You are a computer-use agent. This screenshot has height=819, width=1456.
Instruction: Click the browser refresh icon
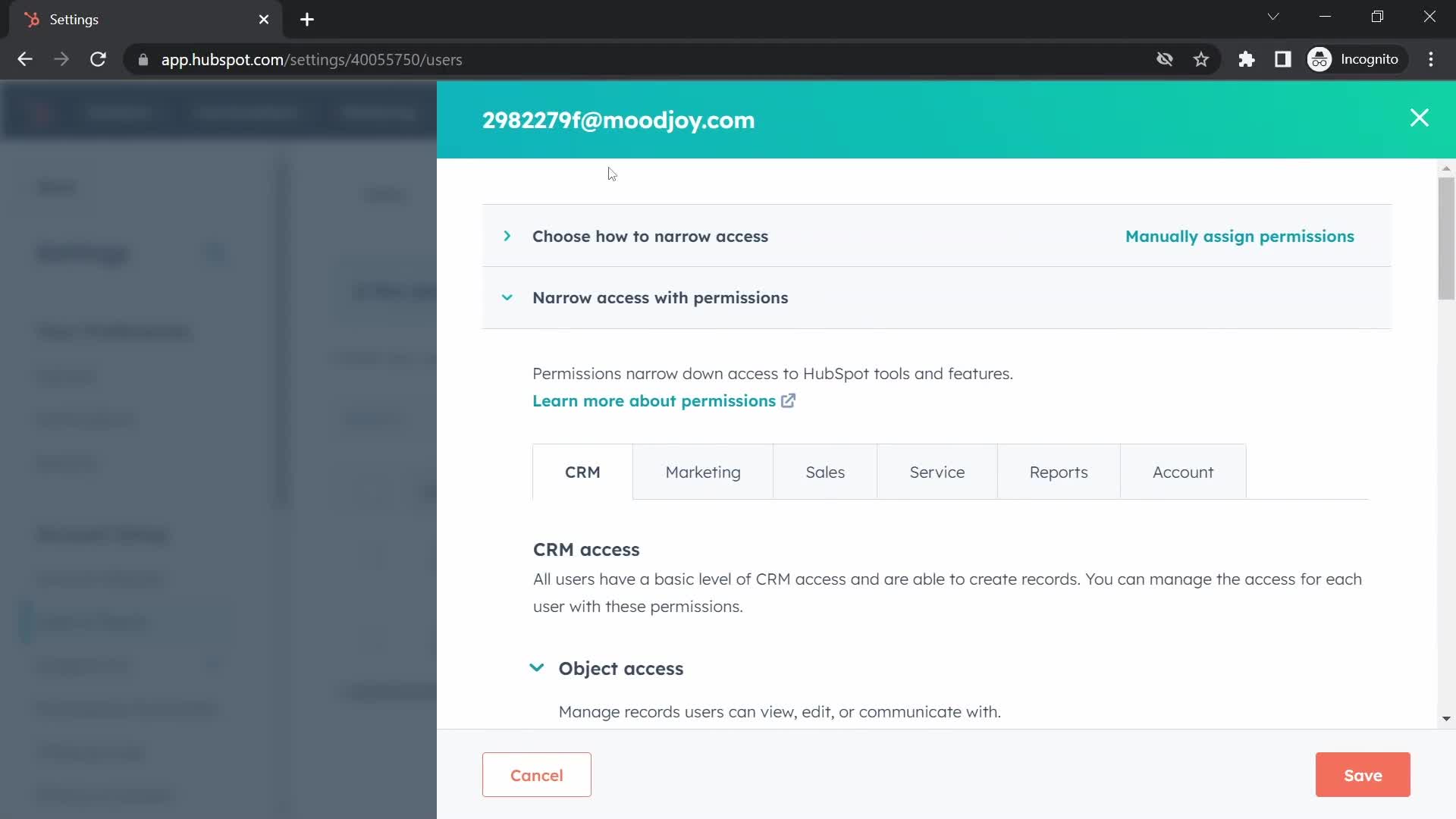click(x=98, y=59)
